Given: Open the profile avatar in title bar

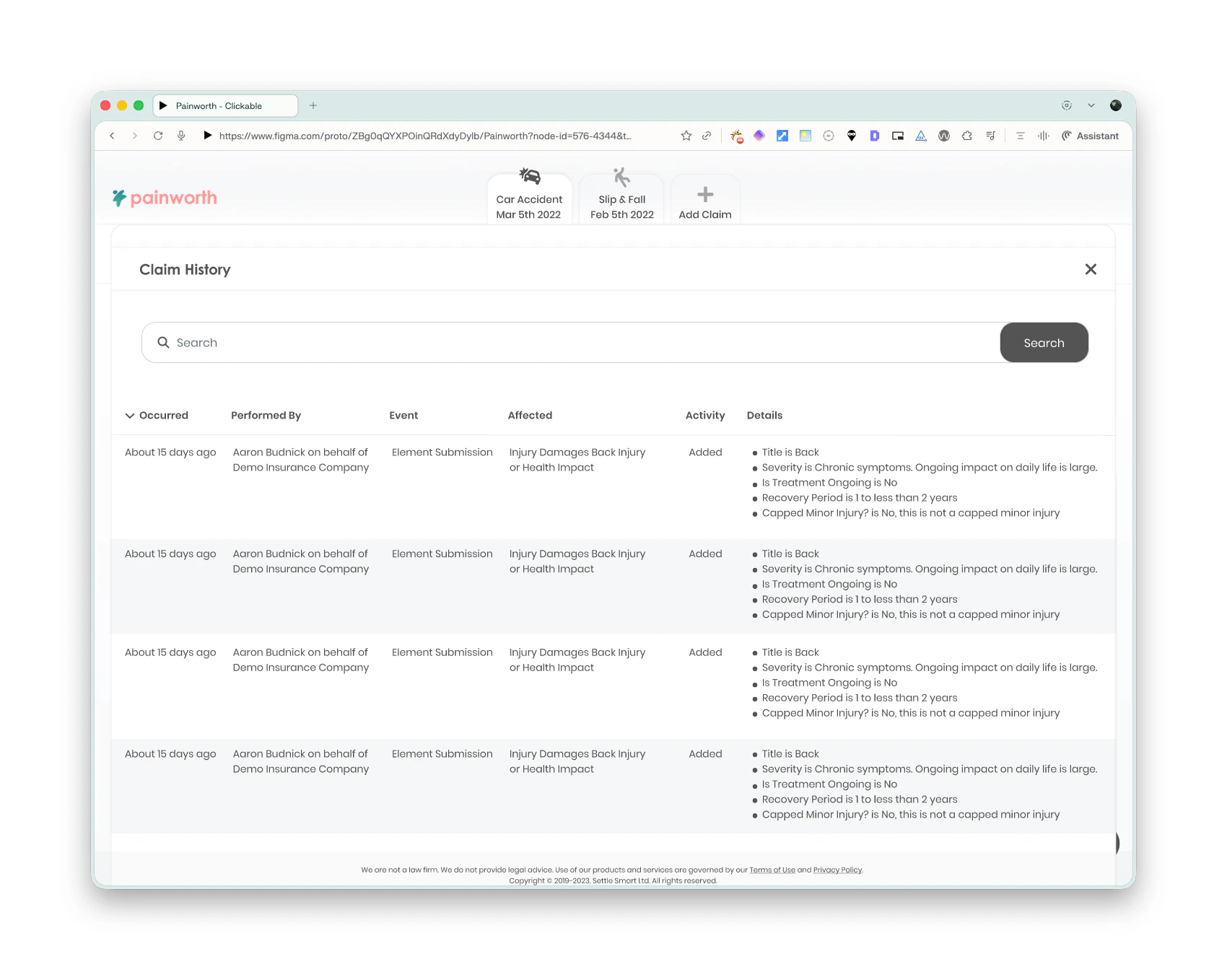Looking at the screenshot, I should pyautogui.click(x=1116, y=105).
